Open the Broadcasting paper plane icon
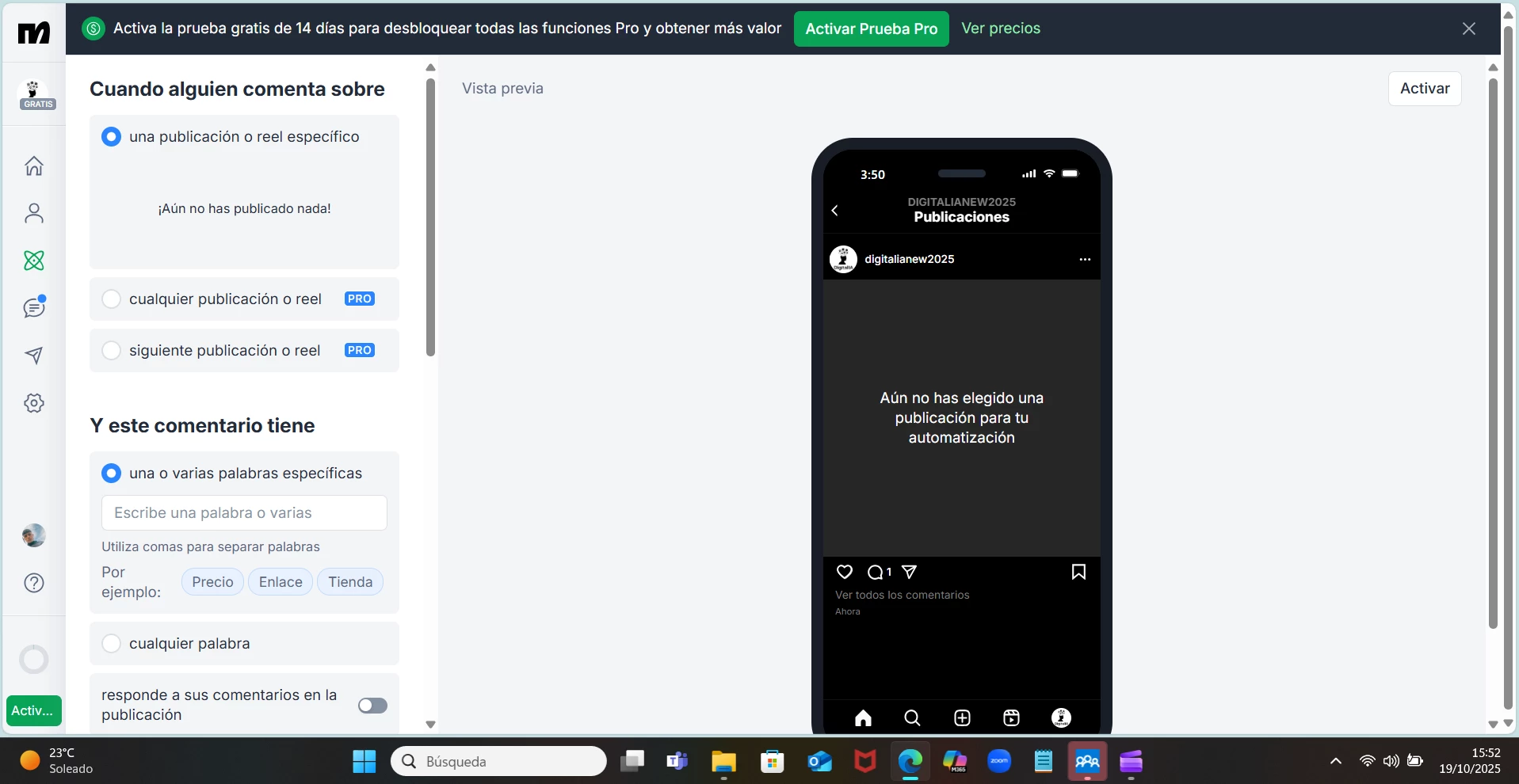Screen dimensions: 1519x784 [x=34, y=356]
